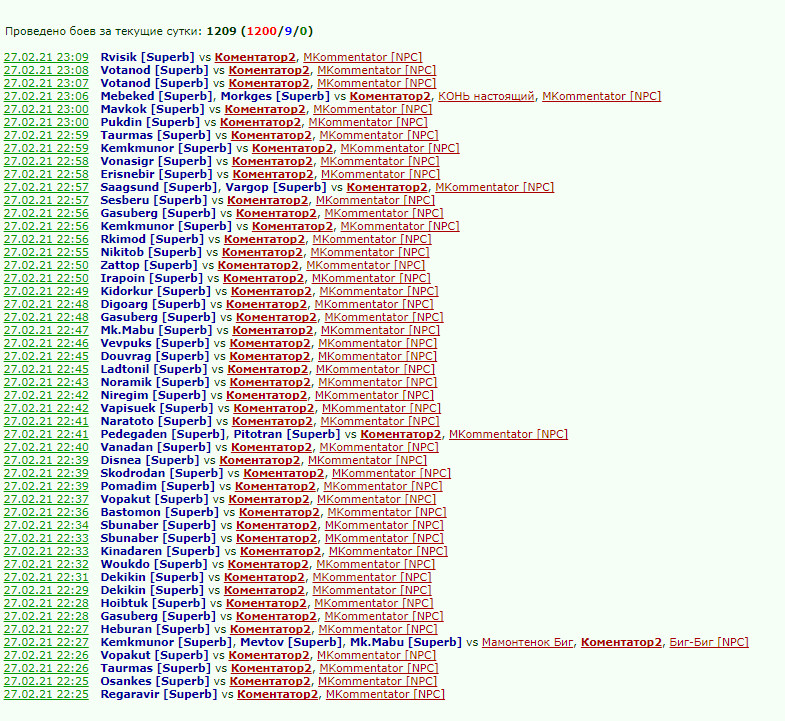This screenshot has width=785, height=721.
Task: Open the 27.02.21 22:25 link for Osankes fight
Action: coord(46,682)
